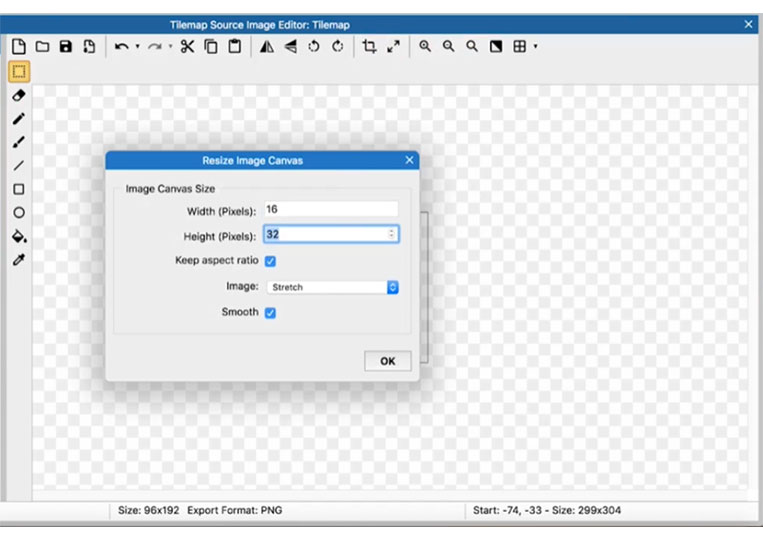Select the Brush tool
This screenshot has height=541, width=763.
[x=19, y=142]
